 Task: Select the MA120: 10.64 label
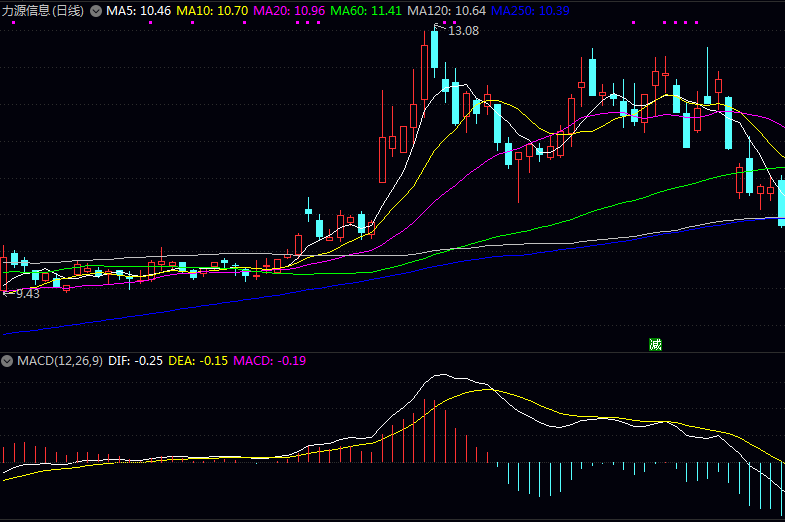tap(447, 11)
